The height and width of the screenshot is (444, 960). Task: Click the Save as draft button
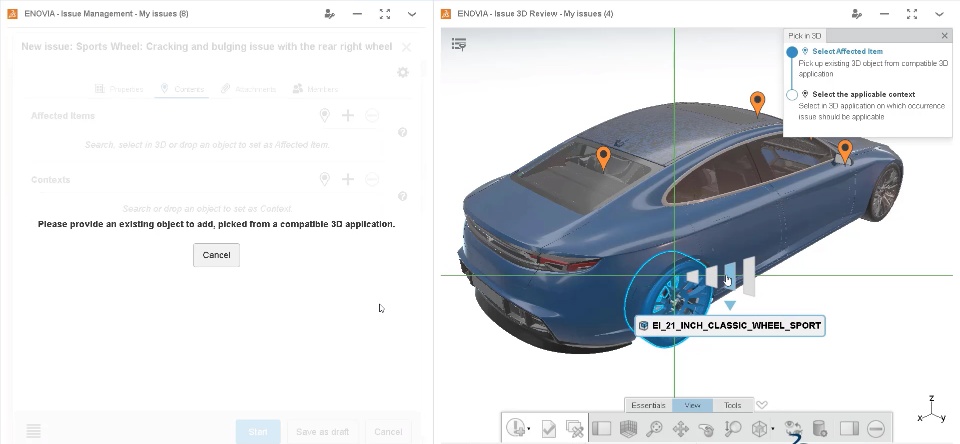[x=323, y=432]
